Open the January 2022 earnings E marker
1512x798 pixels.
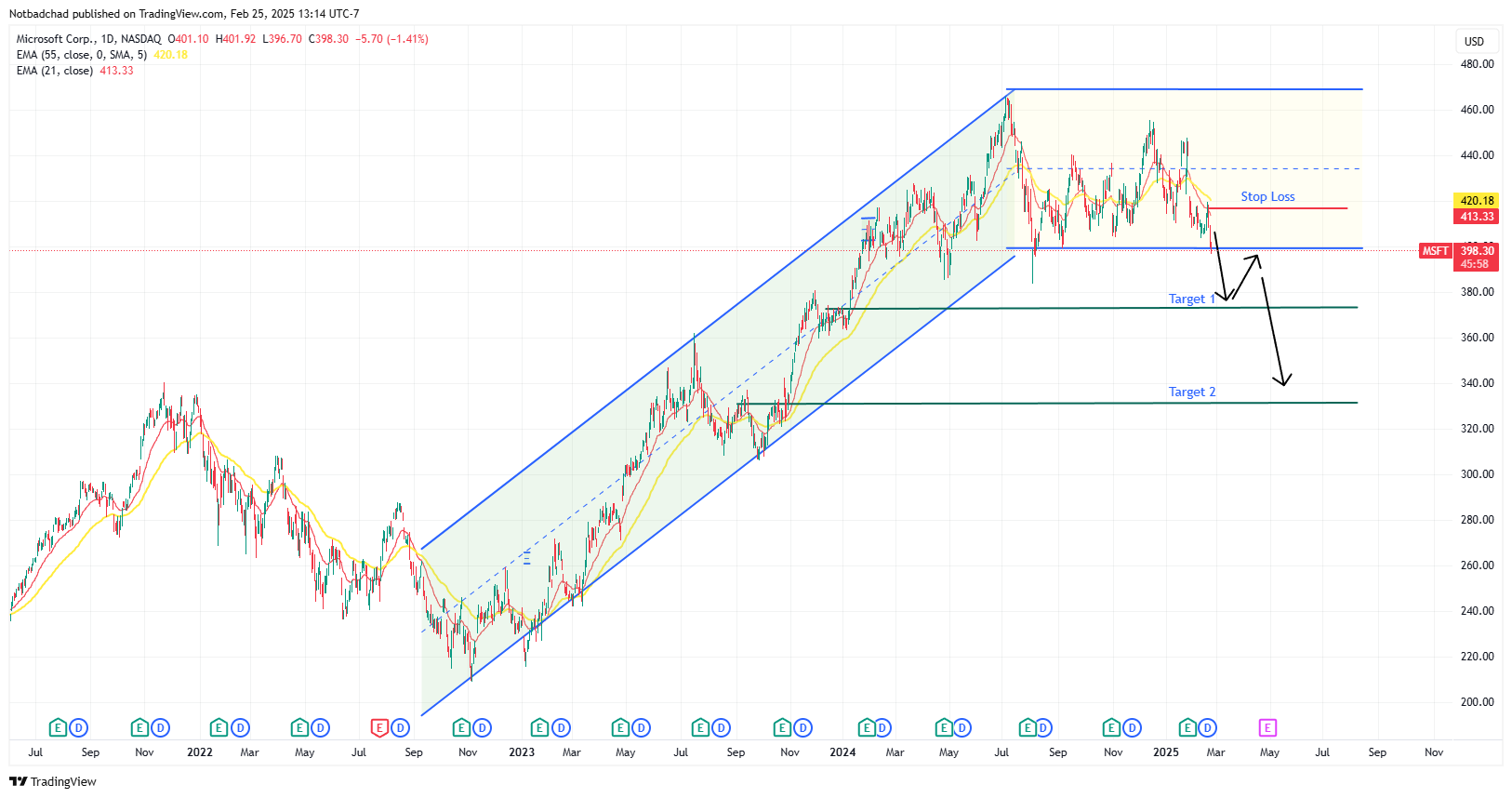219,727
